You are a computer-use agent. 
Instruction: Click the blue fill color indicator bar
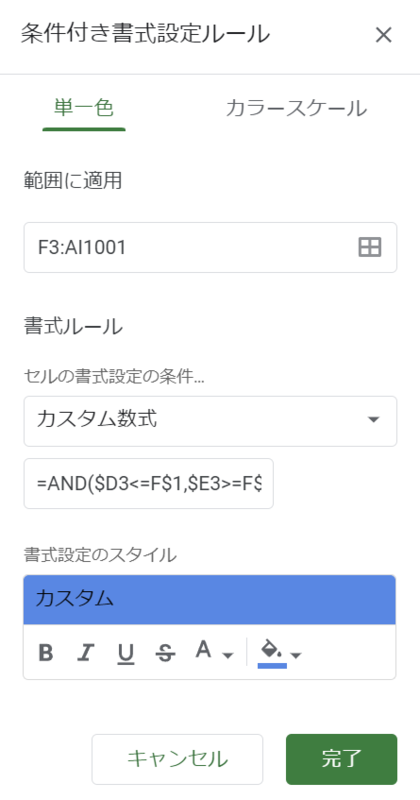272,666
